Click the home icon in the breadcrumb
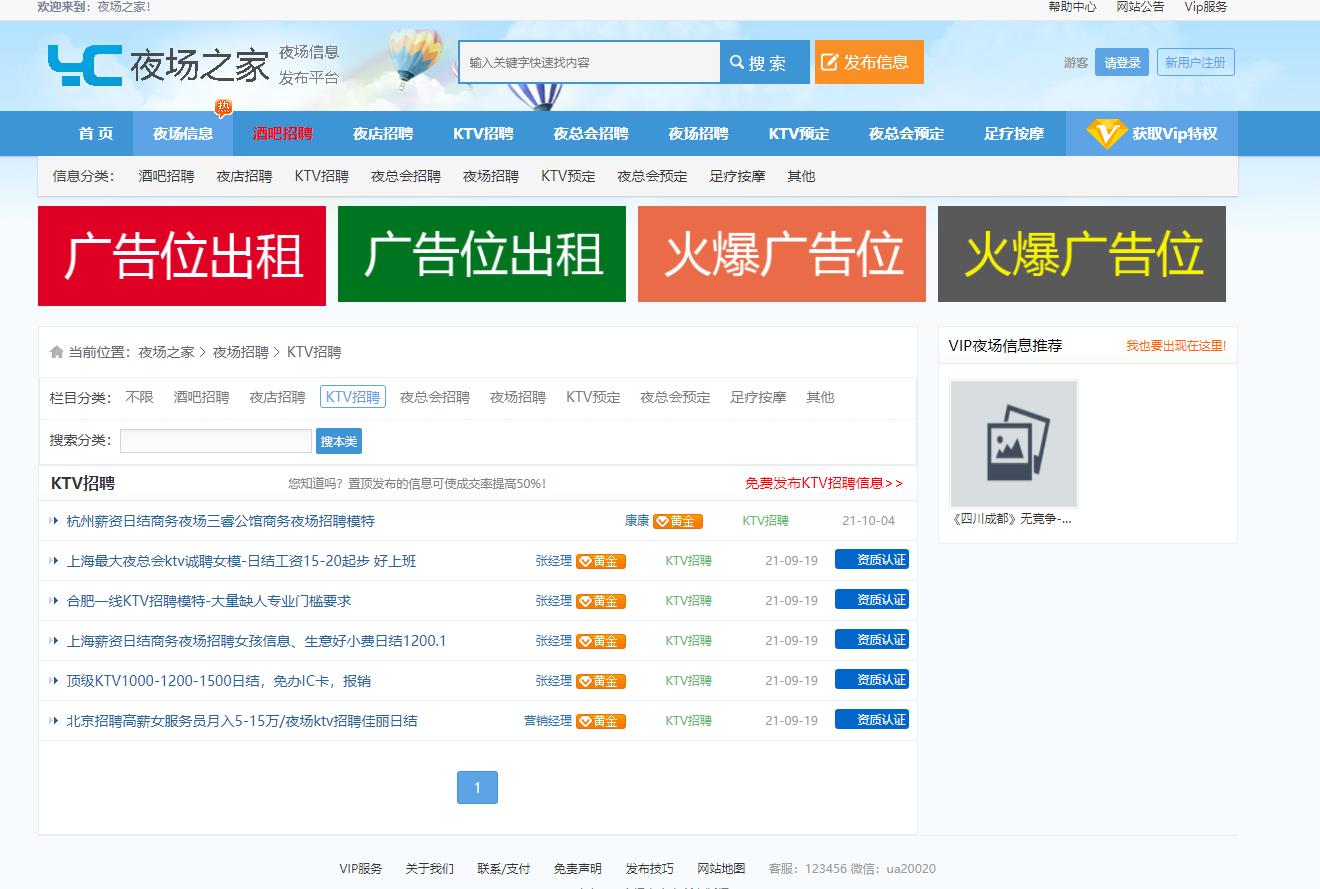This screenshot has height=889, width=1320. click(57, 352)
